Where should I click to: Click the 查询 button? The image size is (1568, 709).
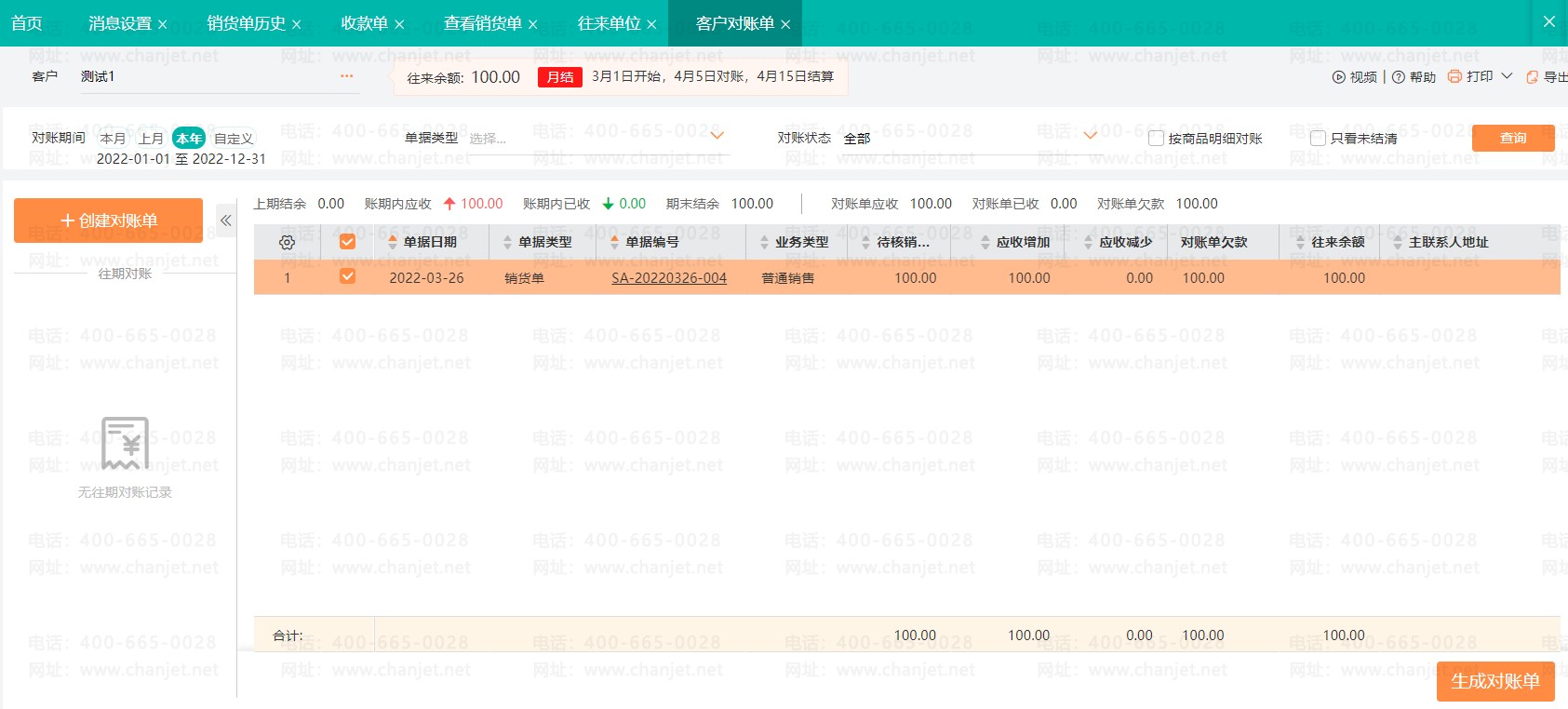coord(1513,138)
